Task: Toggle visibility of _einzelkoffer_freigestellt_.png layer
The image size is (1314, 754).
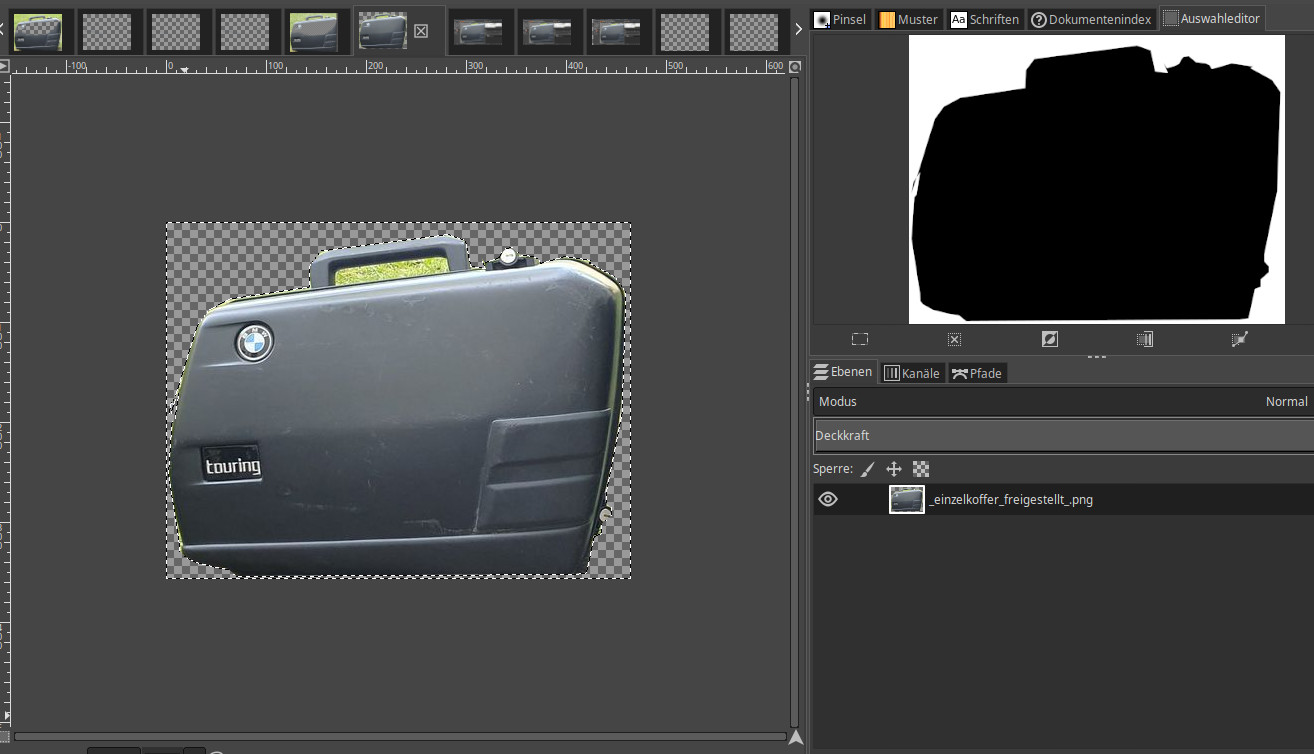Action: (x=828, y=499)
